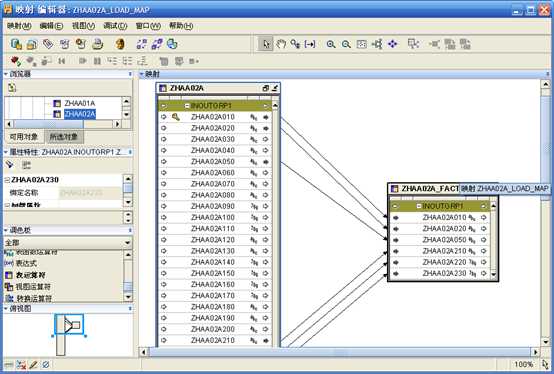Click the second purple auto-mapping icon

[x=157, y=44]
